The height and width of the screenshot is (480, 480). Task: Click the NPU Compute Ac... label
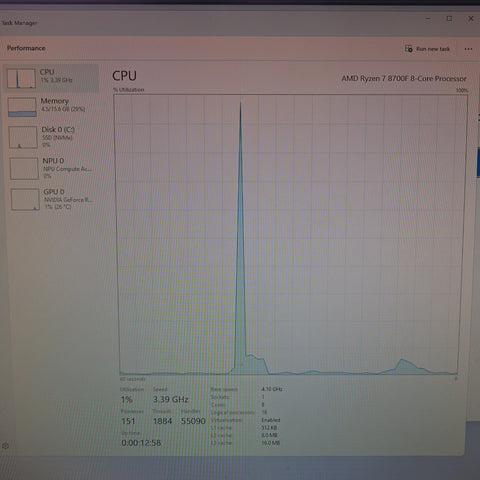(66, 168)
